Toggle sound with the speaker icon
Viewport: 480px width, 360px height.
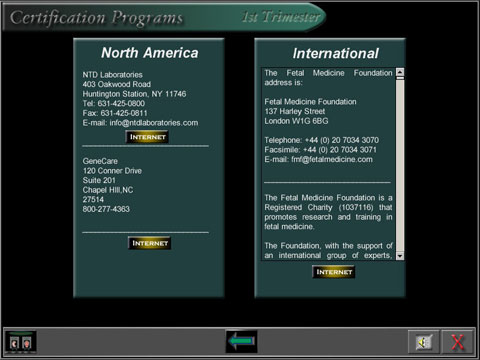tap(424, 342)
